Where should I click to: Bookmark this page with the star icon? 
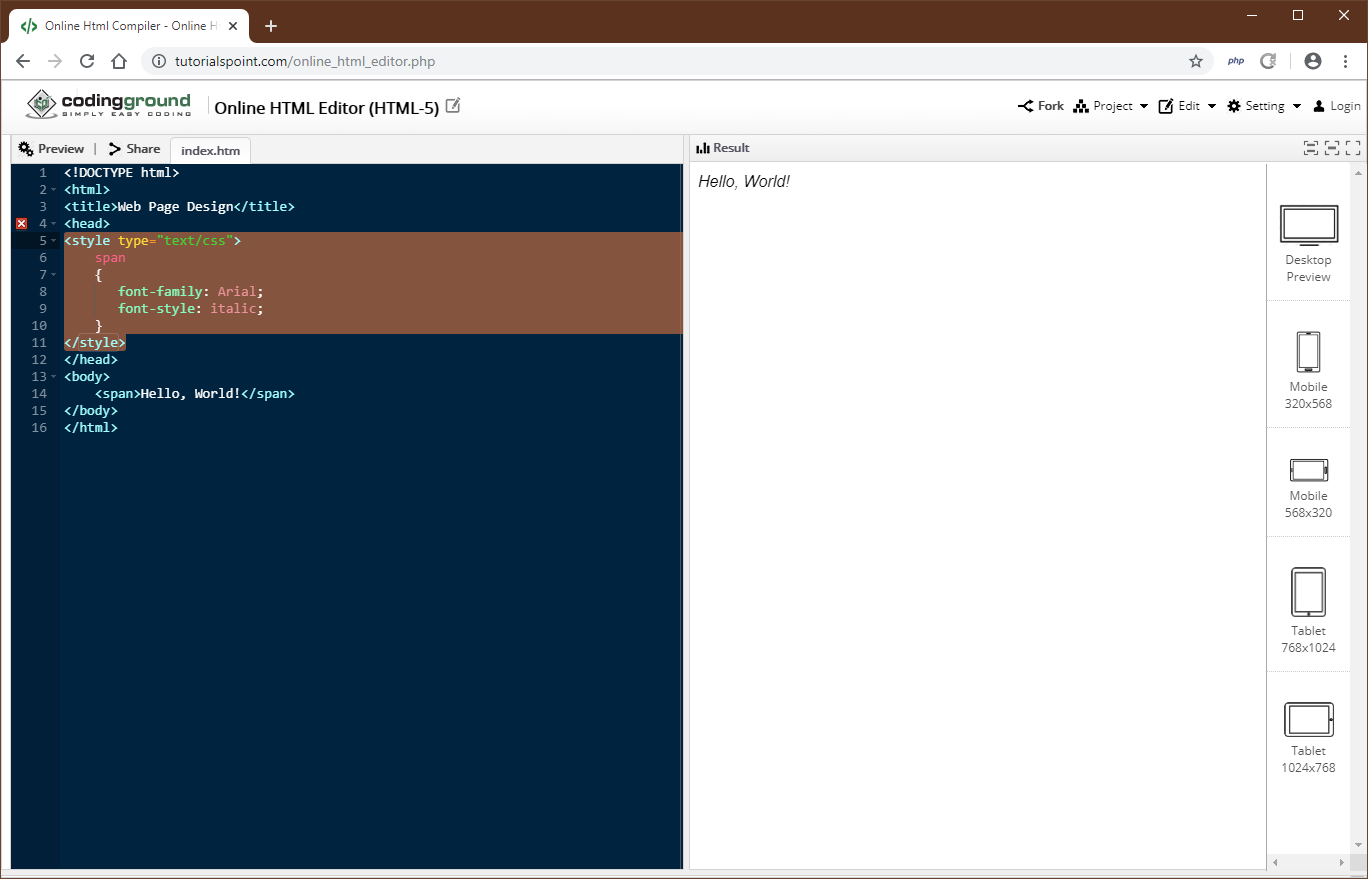[x=1195, y=61]
